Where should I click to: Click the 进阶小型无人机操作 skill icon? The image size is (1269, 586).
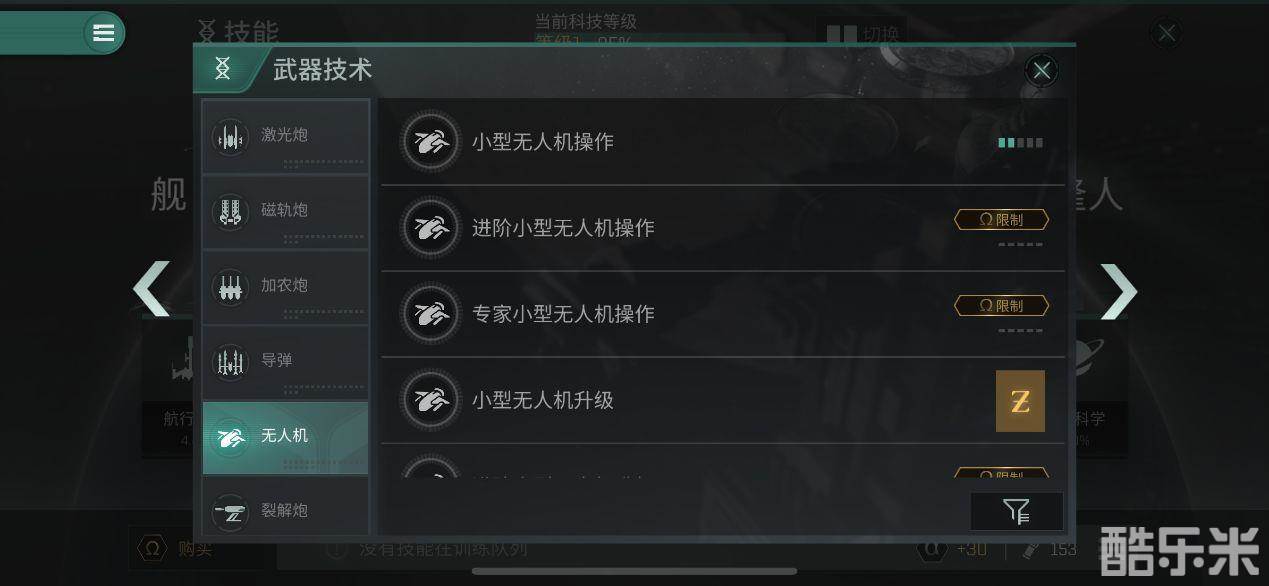(x=431, y=228)
